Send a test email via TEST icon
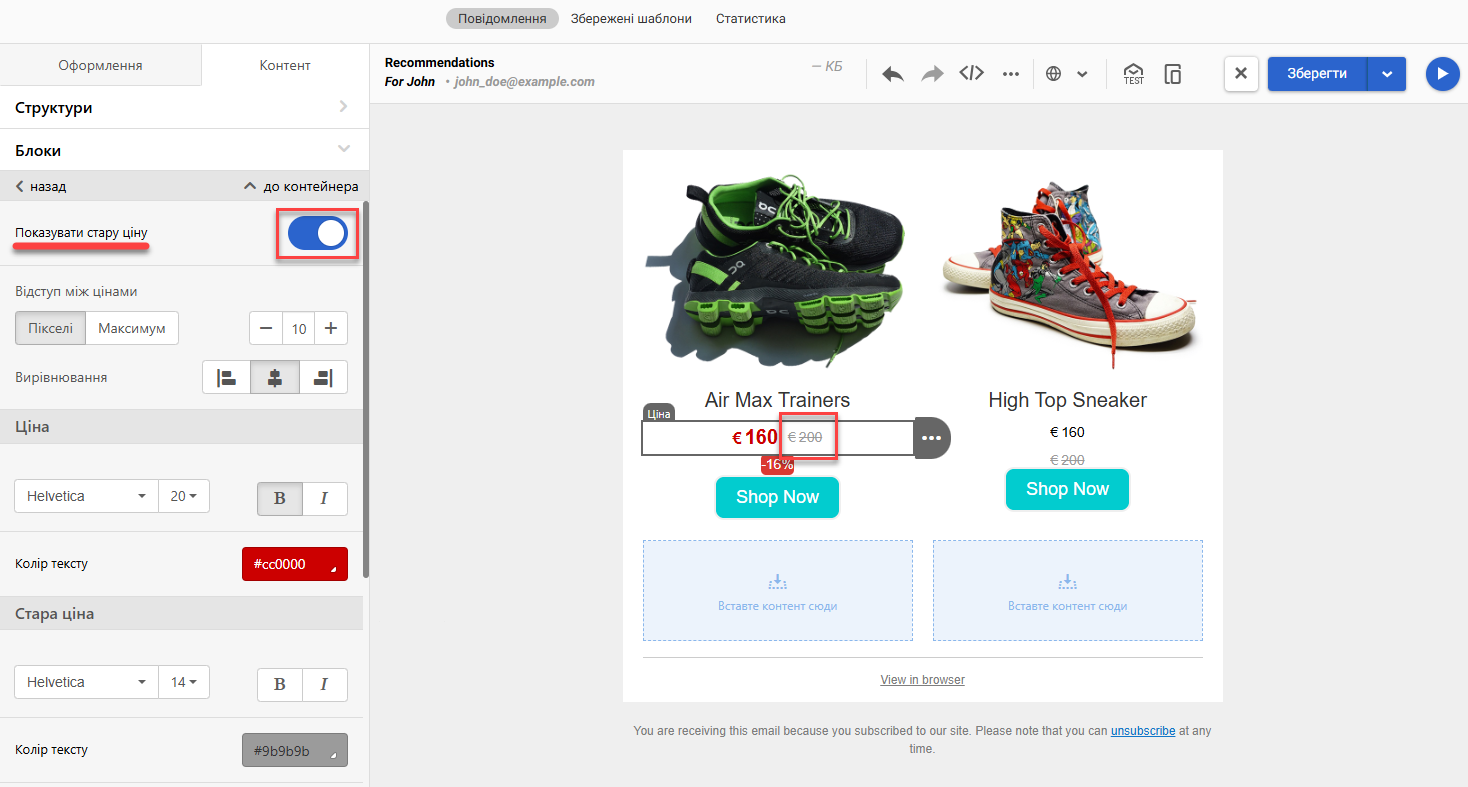The image size is (1468, 787). coord(1133,74)
